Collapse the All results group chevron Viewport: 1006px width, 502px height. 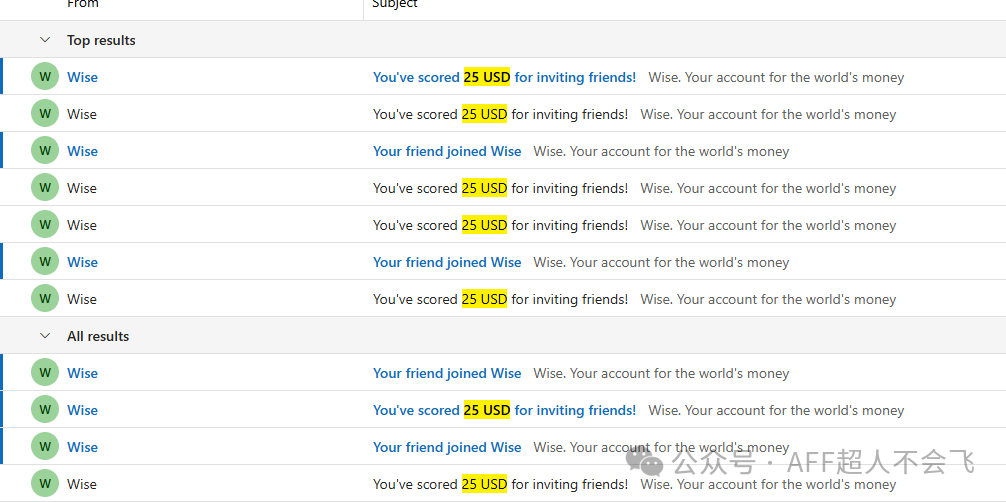click(45, 336)
